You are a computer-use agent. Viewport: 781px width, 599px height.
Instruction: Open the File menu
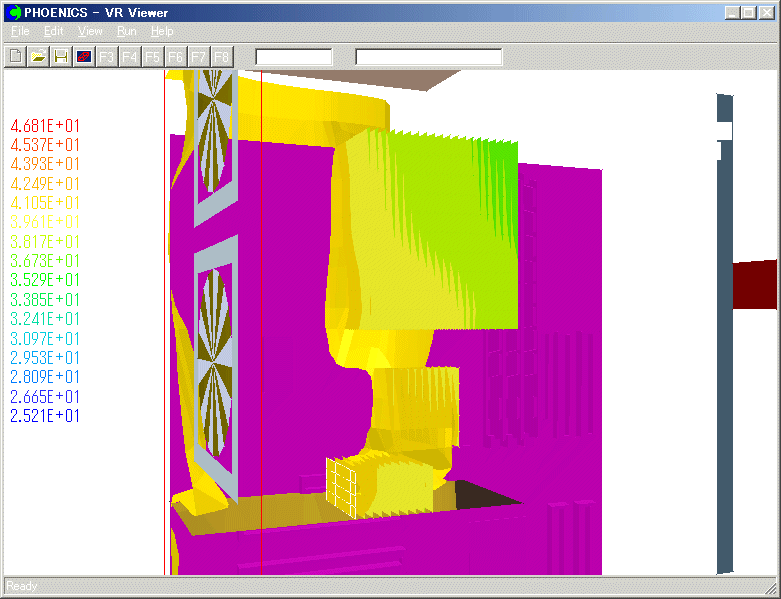20,31
